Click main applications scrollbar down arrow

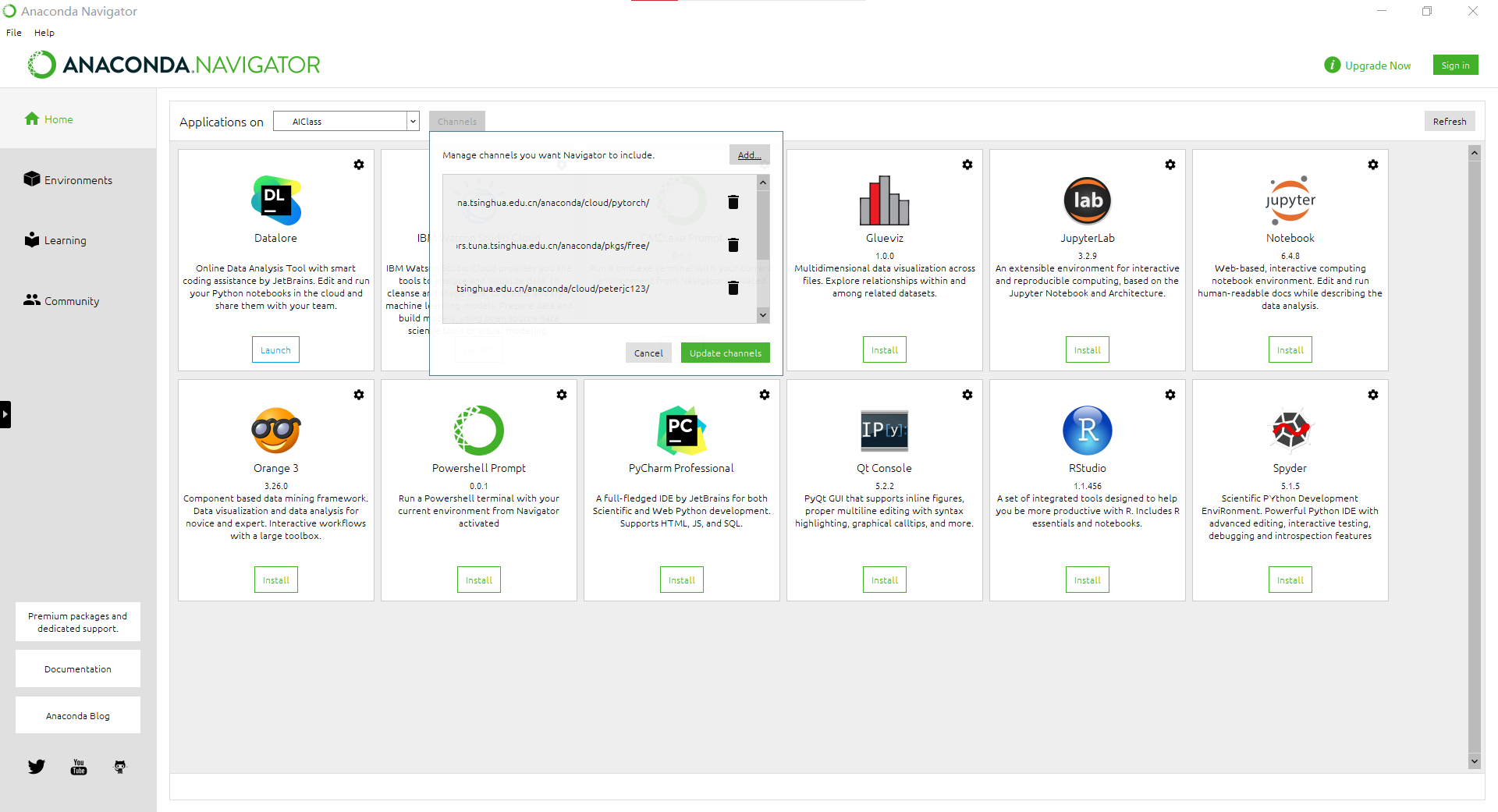[x=1475, y=761]
